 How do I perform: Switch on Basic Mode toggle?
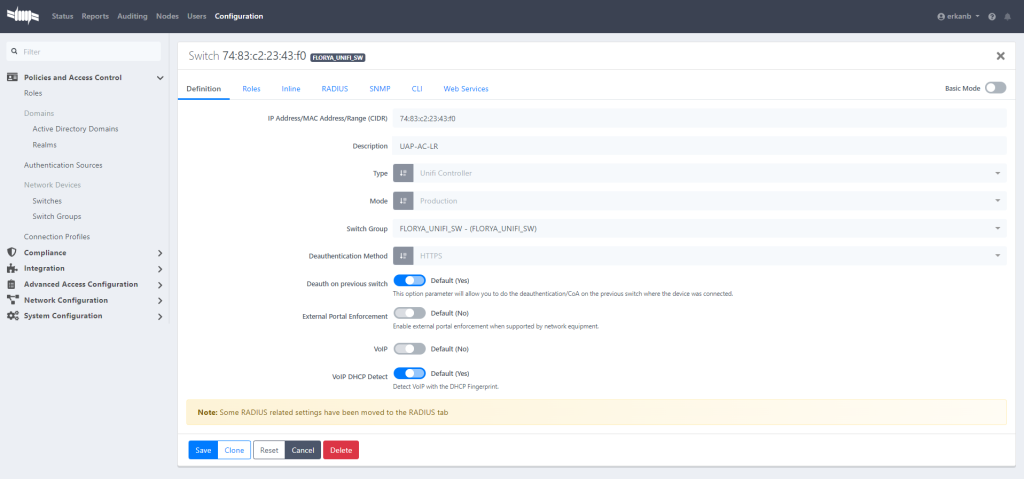point(995,88)
